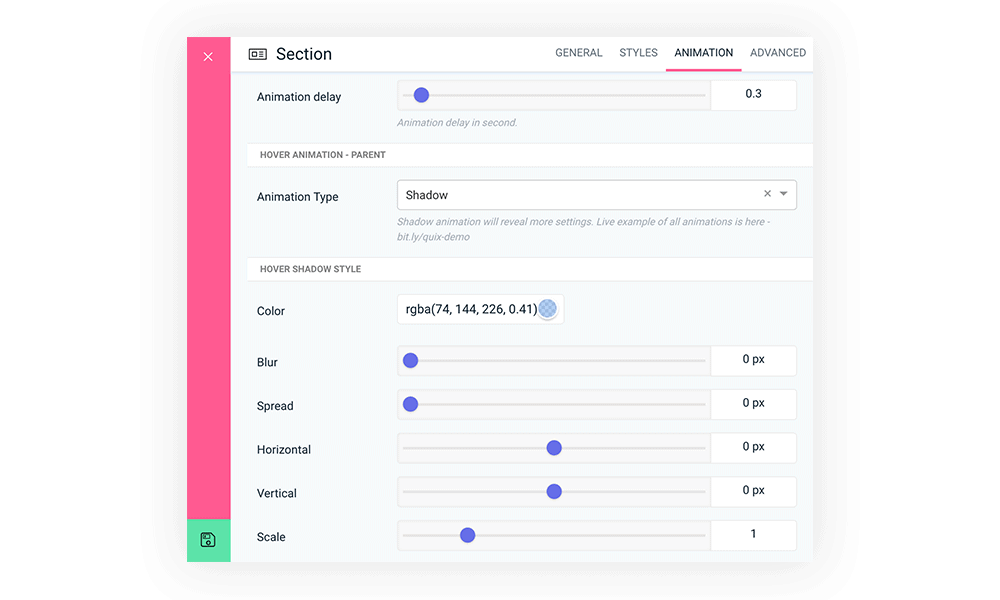Select the Animation tab

[703, 52]
